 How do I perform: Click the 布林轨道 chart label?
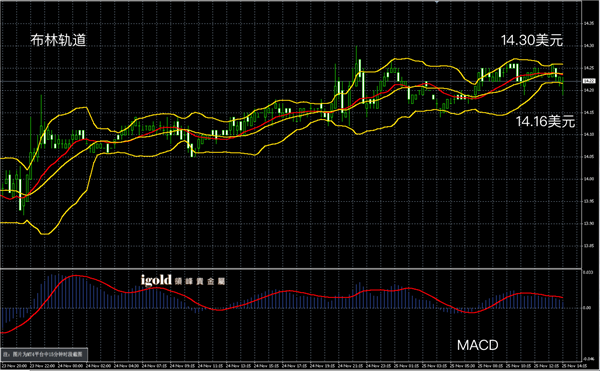tap(58, 40)
